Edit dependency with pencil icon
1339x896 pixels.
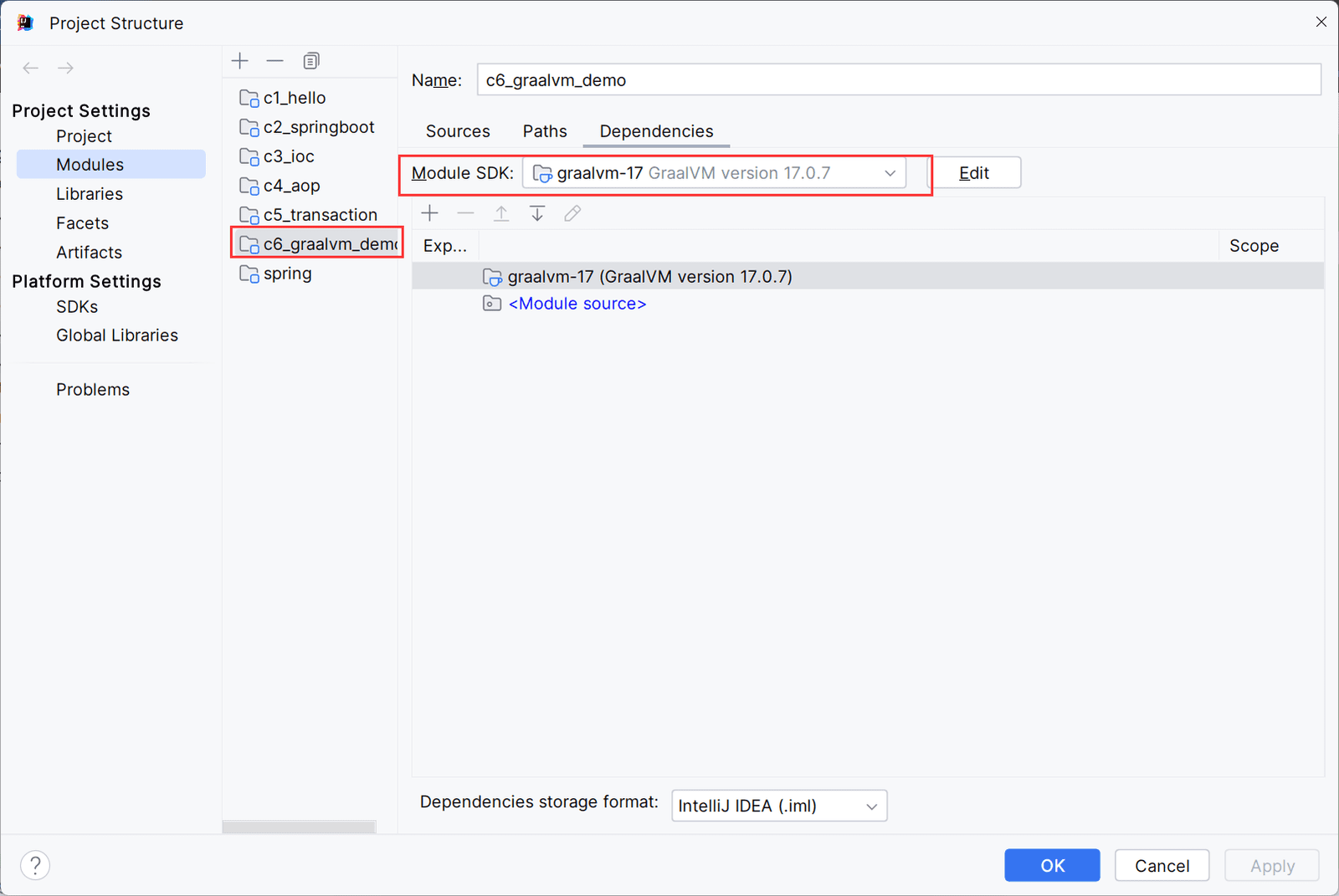point(572,213)
